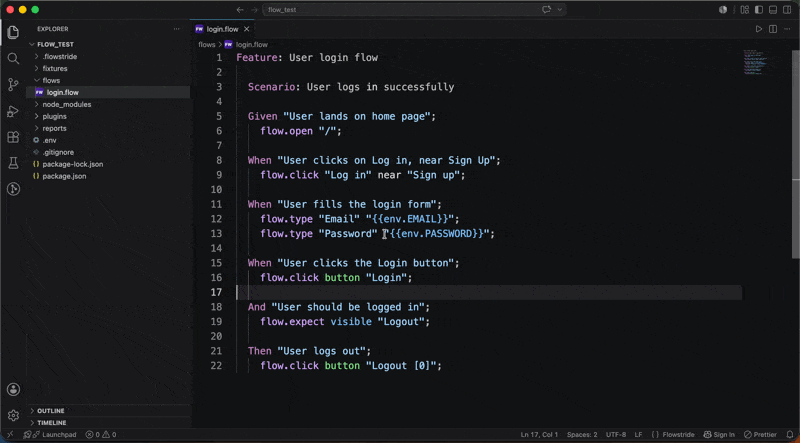Open notifications bell icon

(790, 435)
